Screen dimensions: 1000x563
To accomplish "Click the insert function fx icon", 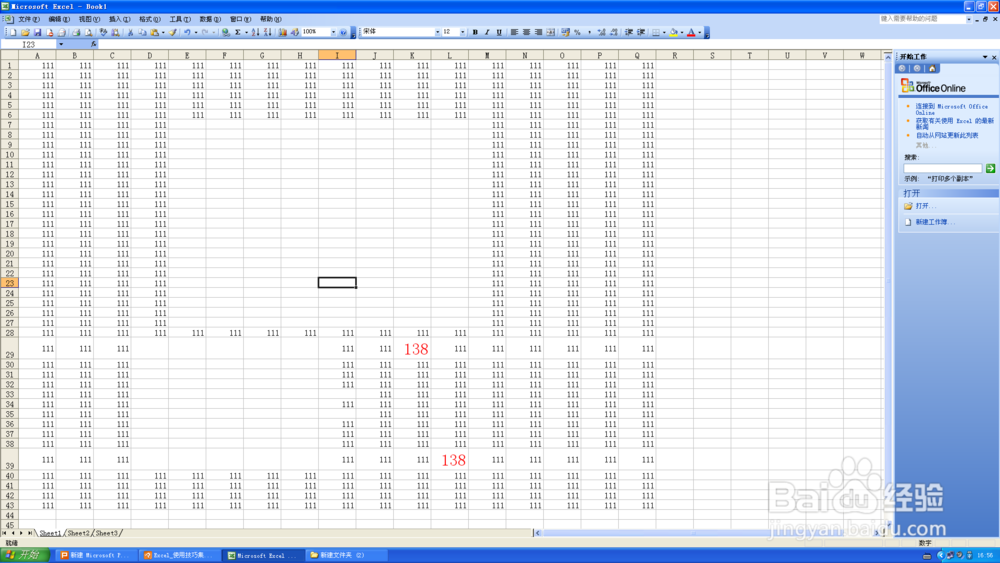I will pos(94,44).
